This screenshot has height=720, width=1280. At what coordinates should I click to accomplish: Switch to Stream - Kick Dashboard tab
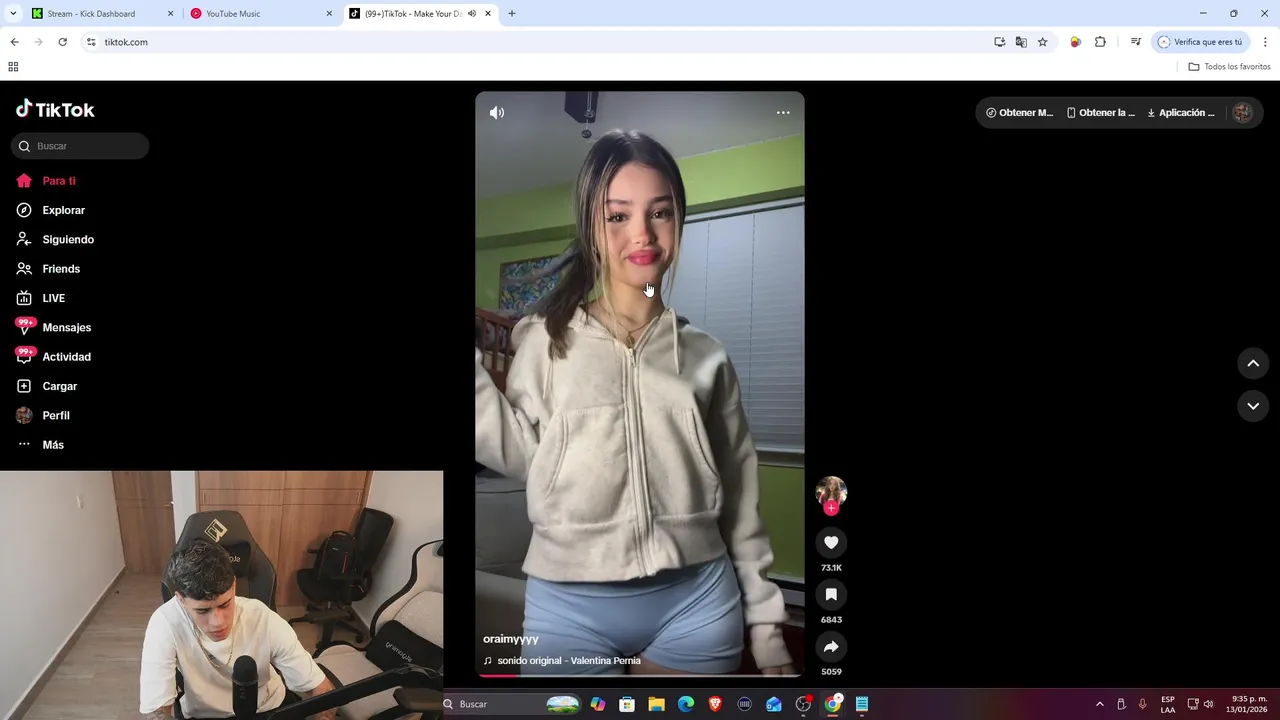103,14
